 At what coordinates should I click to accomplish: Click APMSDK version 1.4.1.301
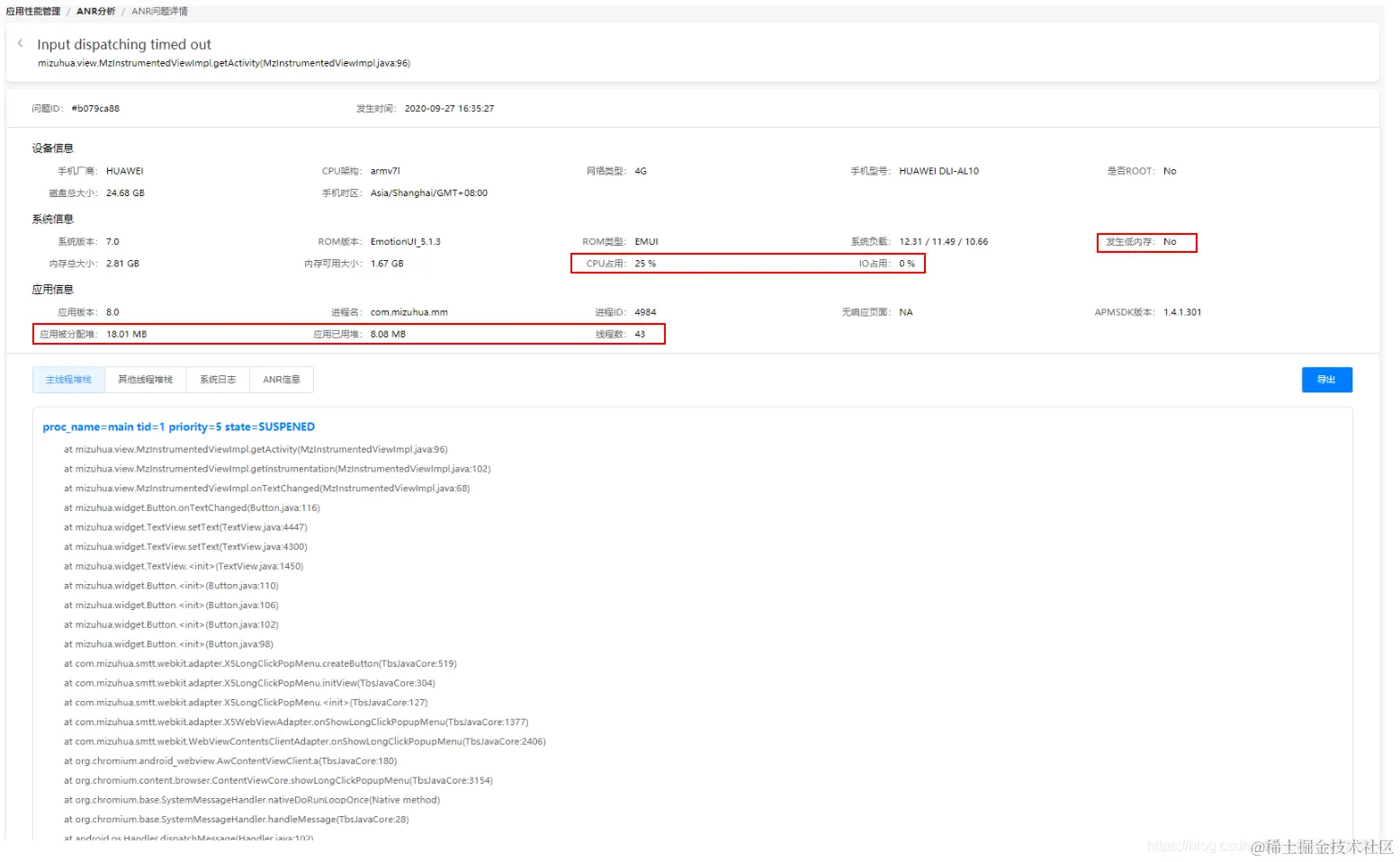click(x=1182, y=312)
